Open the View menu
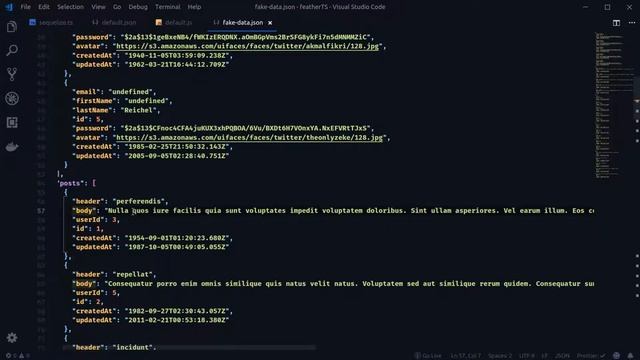 coord(98,7)
